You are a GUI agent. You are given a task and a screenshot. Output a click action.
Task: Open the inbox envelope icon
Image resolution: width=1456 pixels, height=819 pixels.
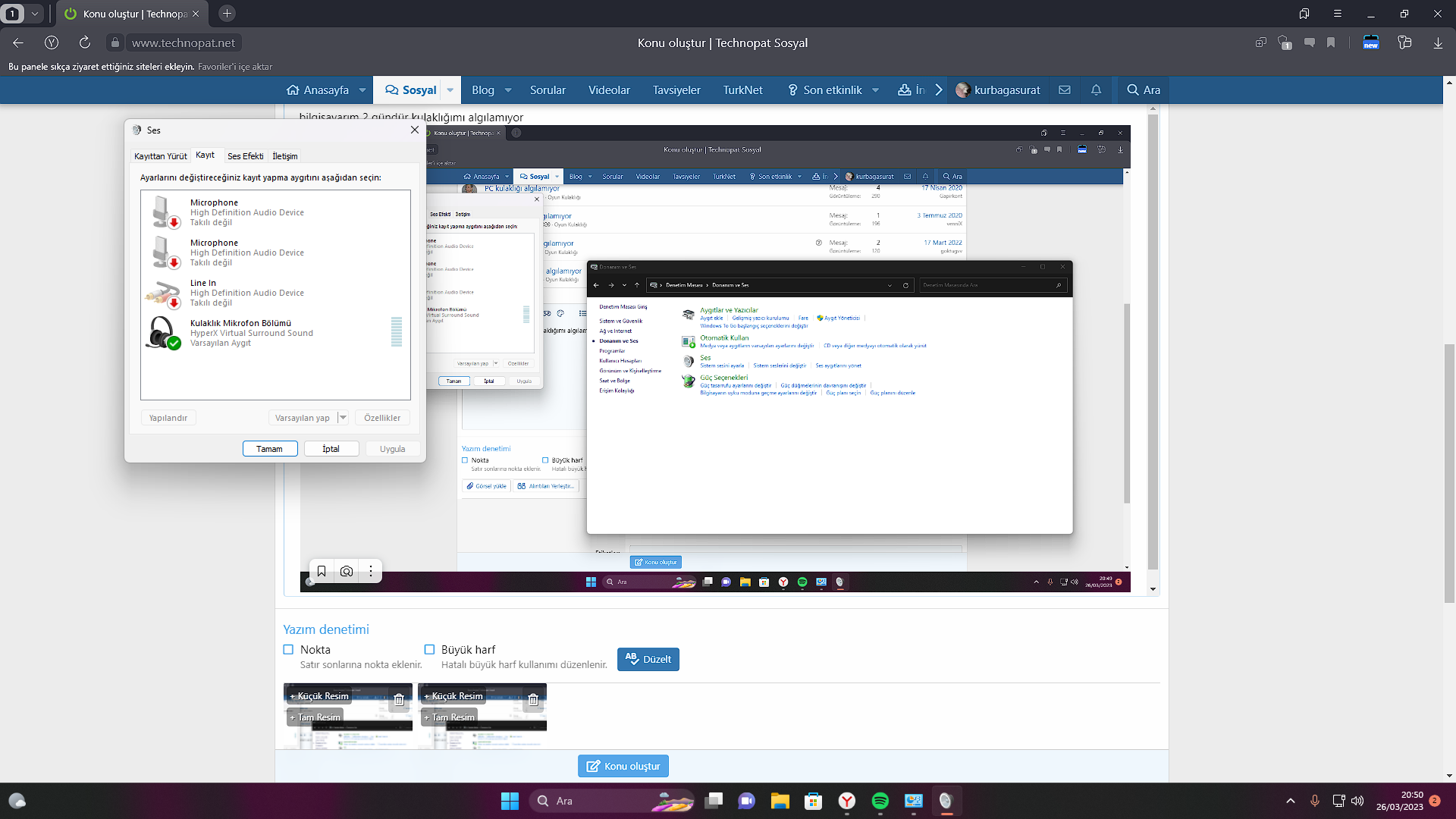[x=1065, y=89]
